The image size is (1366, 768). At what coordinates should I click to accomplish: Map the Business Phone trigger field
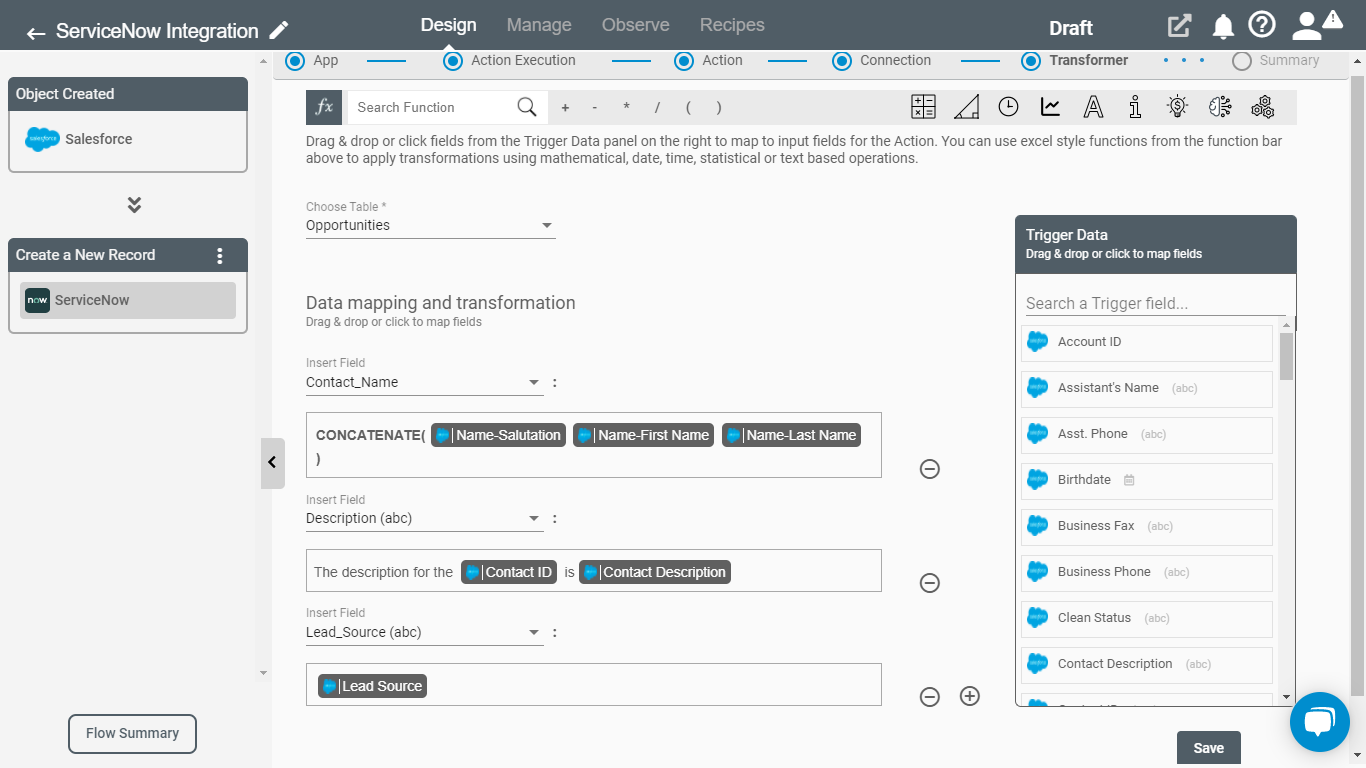pyautogui.click(x=1147, y=572)
